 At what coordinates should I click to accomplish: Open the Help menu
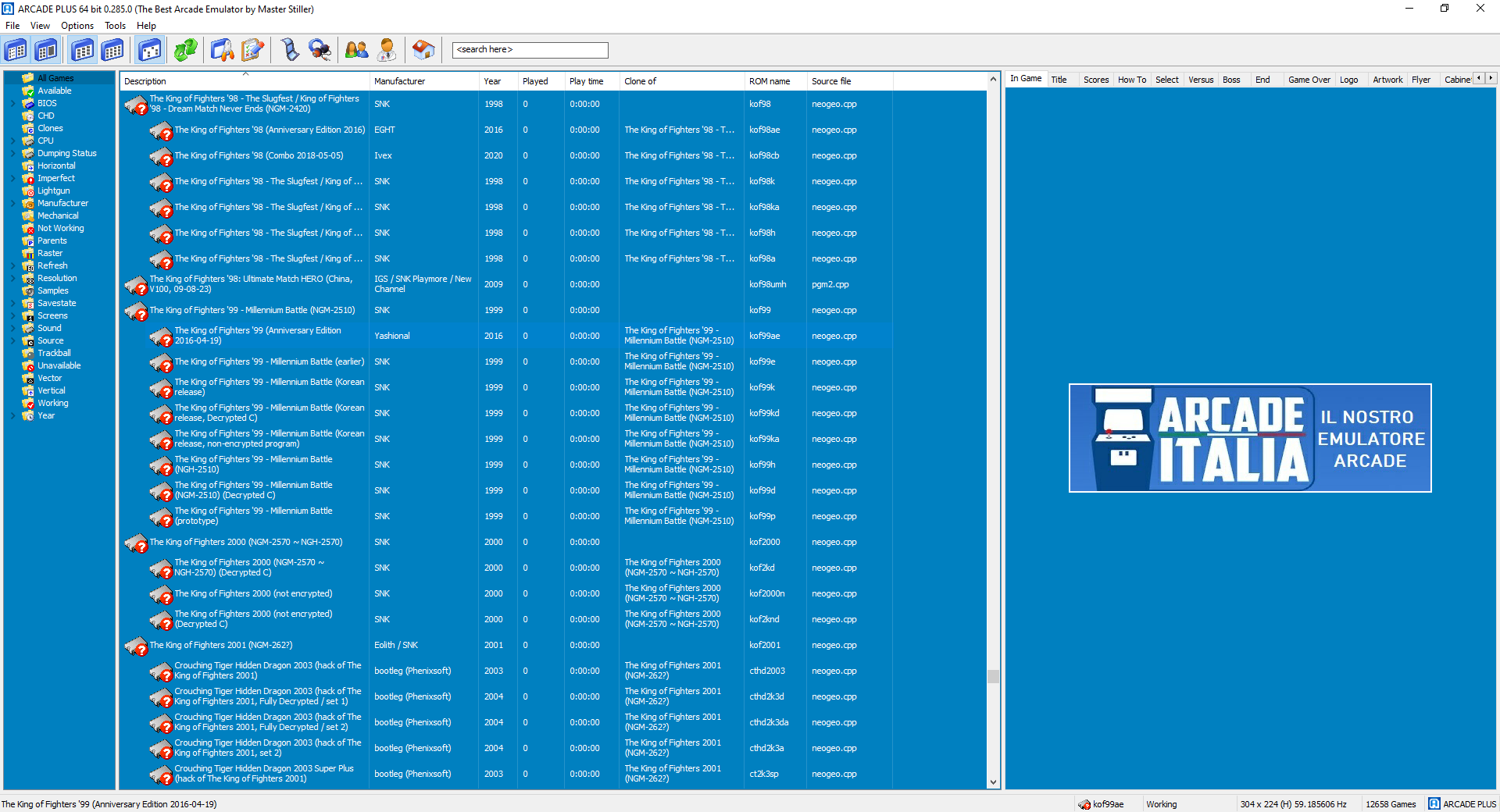point(146,26)
